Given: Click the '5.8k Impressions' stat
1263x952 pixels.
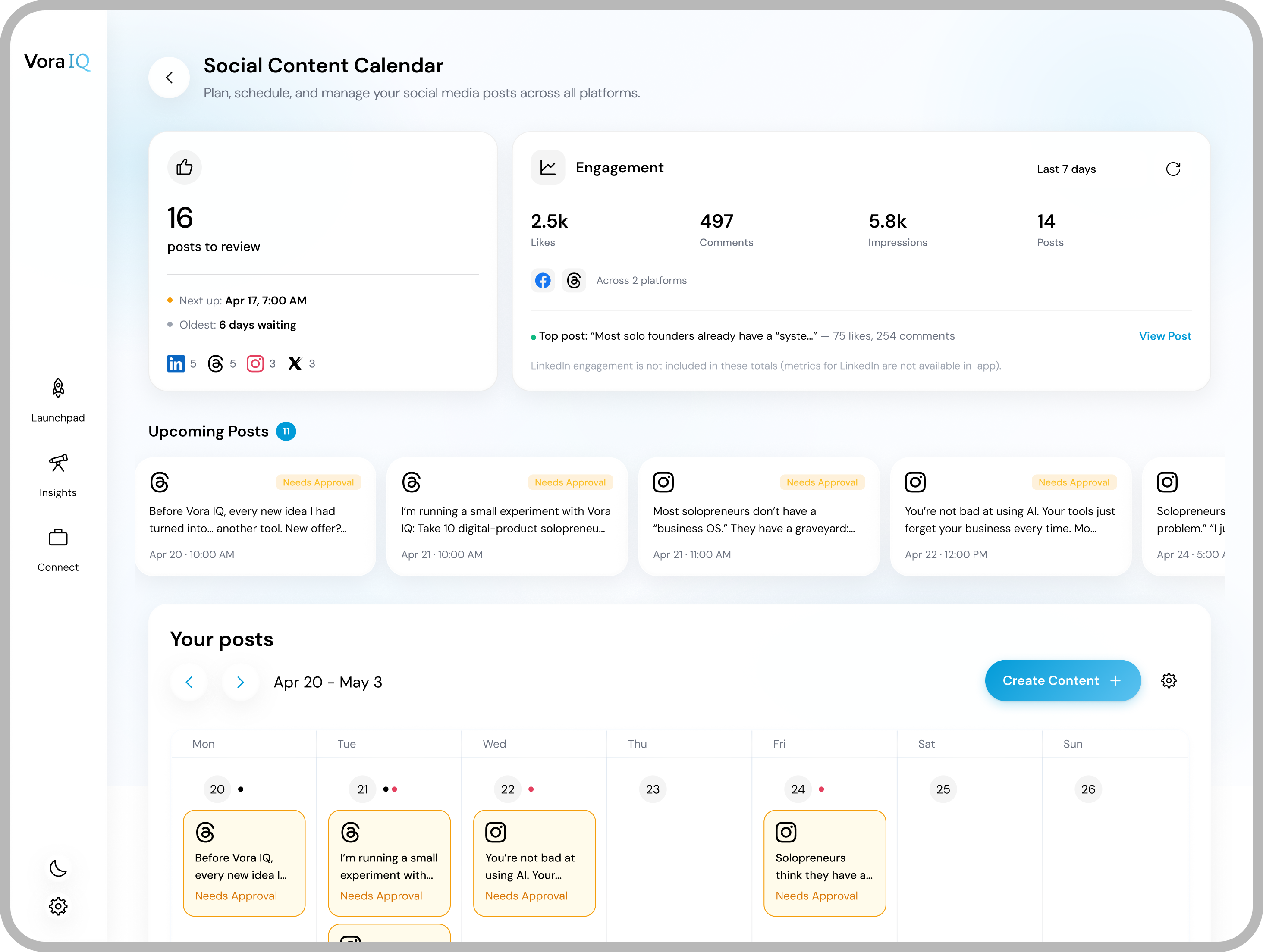Looking at the screenshot, I should 898,229.
